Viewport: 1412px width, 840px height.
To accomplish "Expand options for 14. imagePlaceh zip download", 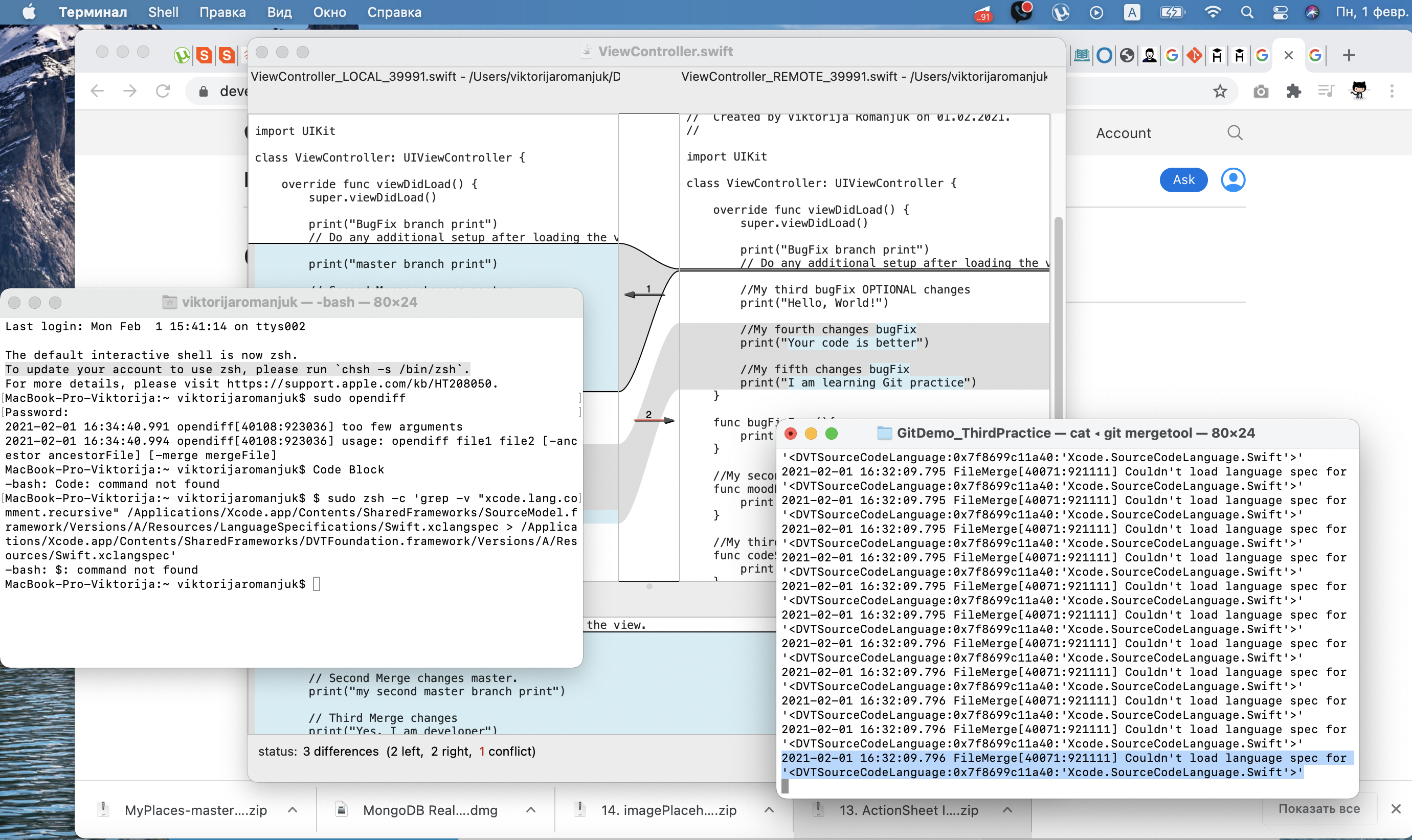I will (768, 810).
